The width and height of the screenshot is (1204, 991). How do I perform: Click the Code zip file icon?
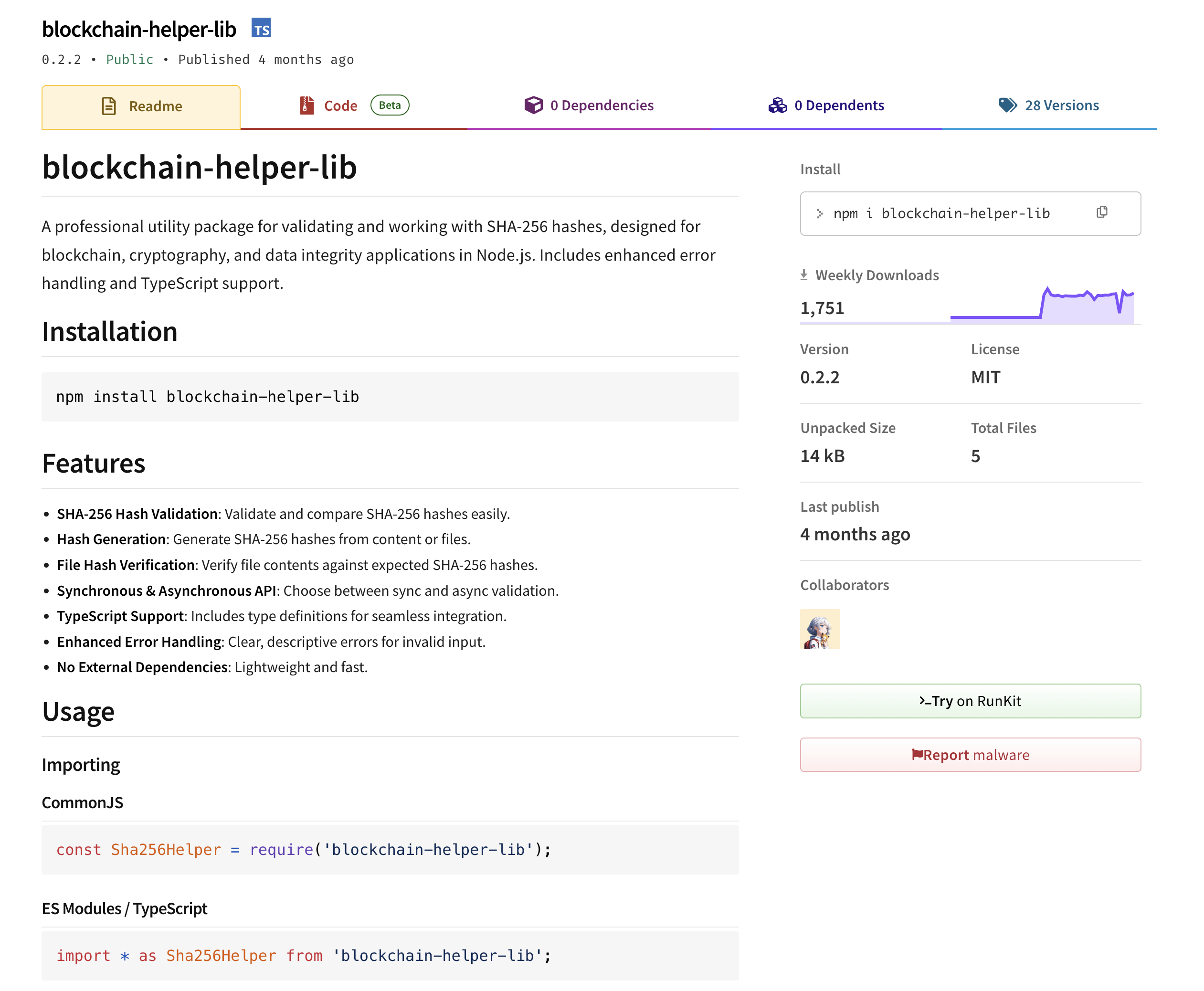click(306, 105)
